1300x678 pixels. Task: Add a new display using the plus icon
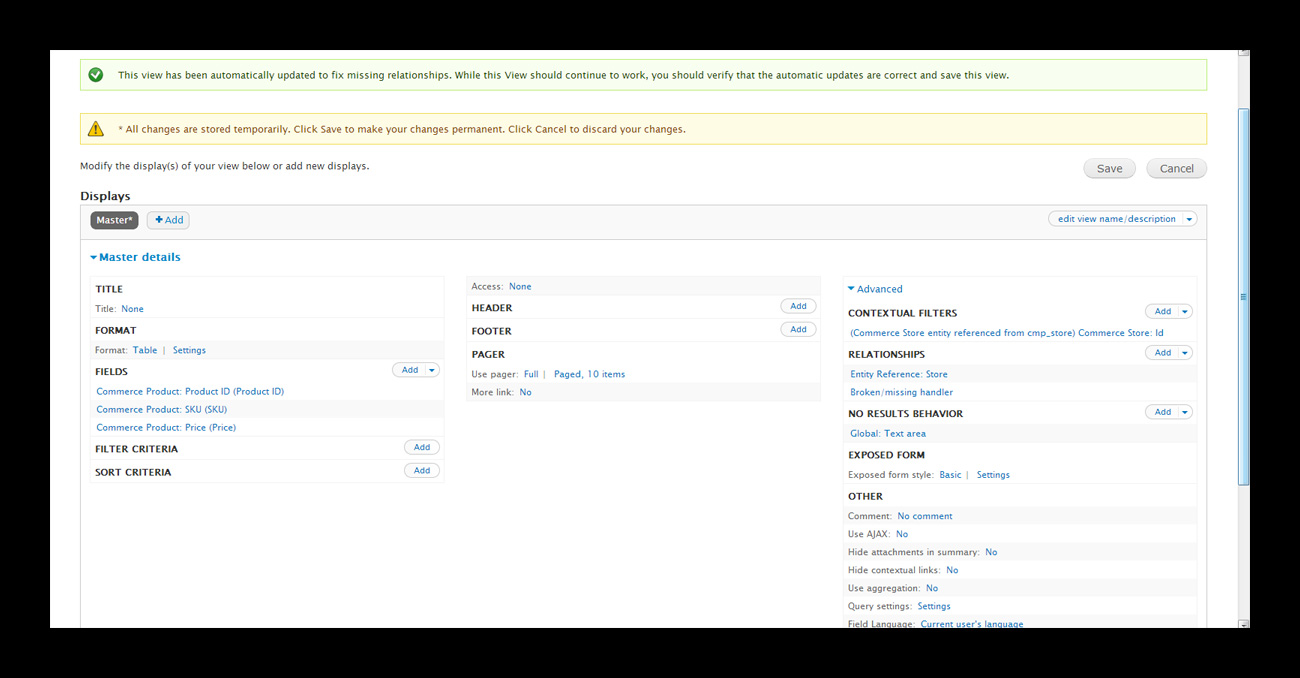point(167,220)
